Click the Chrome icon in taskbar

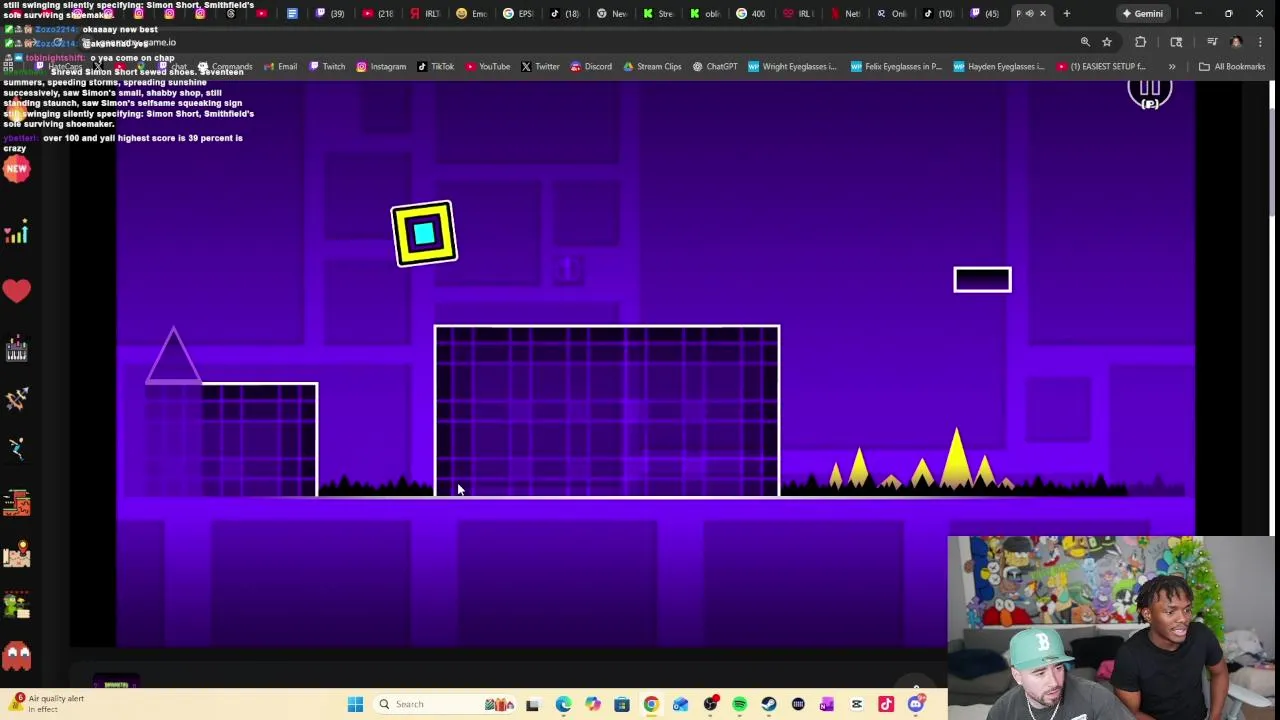[651, 704]
